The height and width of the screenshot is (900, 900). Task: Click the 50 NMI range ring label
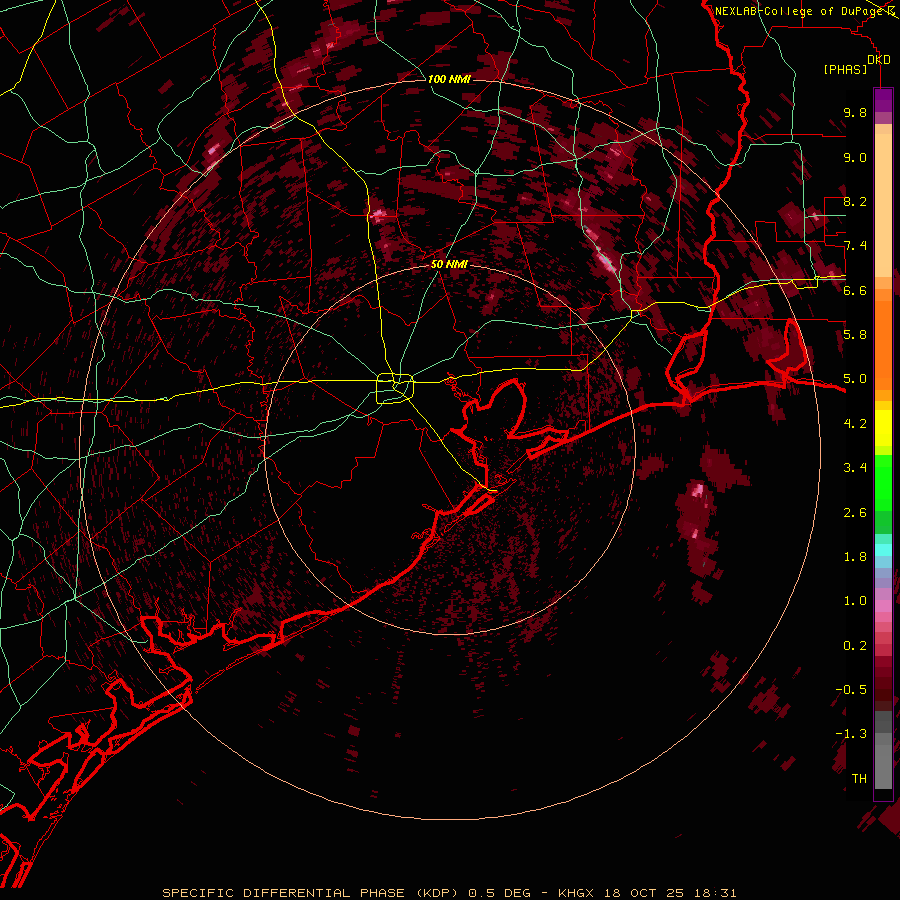449,265
